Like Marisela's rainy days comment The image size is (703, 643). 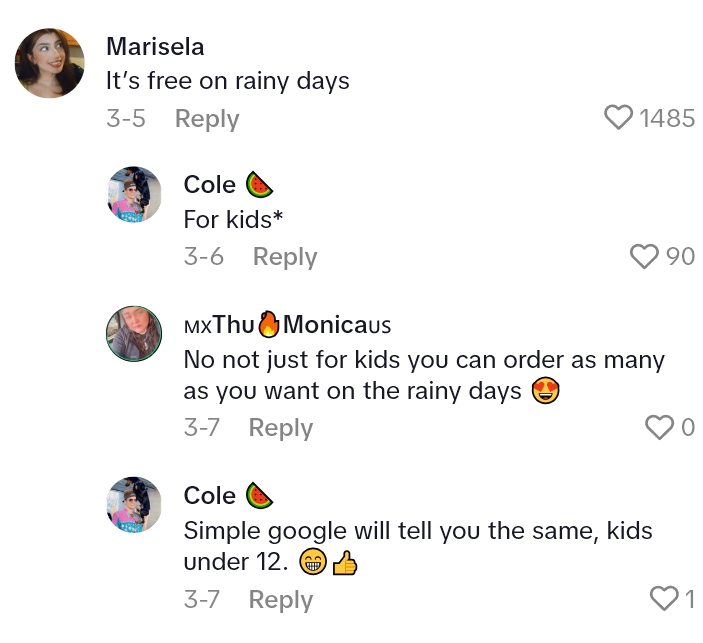(619, 118)
